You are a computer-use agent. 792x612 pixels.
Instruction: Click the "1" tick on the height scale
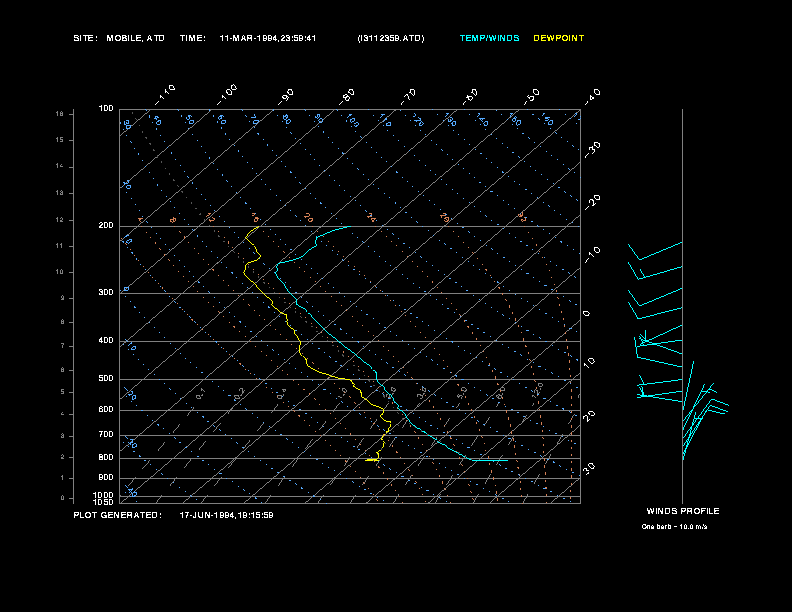coord(63,478)
